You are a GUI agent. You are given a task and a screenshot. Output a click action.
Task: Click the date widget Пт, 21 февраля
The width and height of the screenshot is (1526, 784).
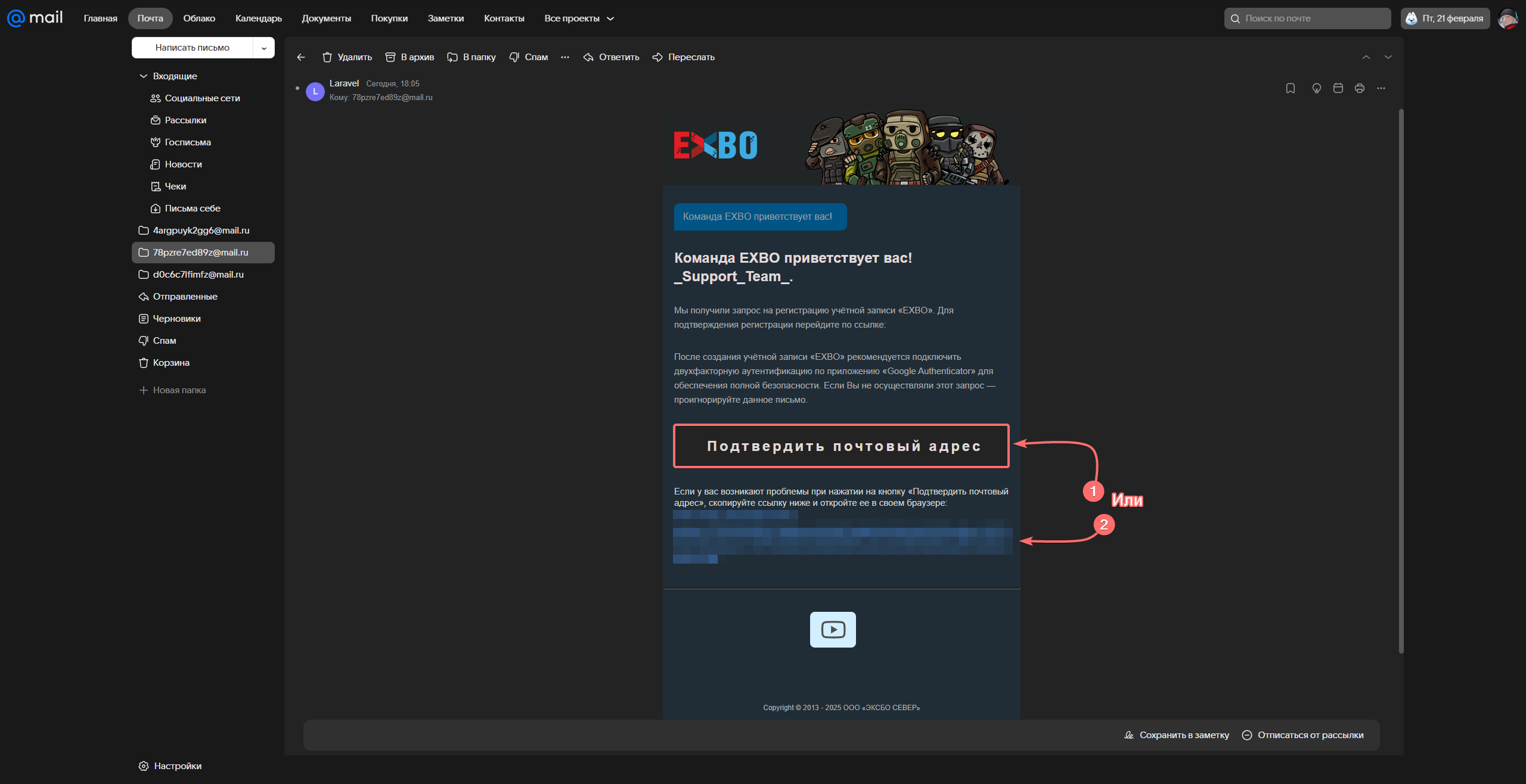[x=1445, y=18]
